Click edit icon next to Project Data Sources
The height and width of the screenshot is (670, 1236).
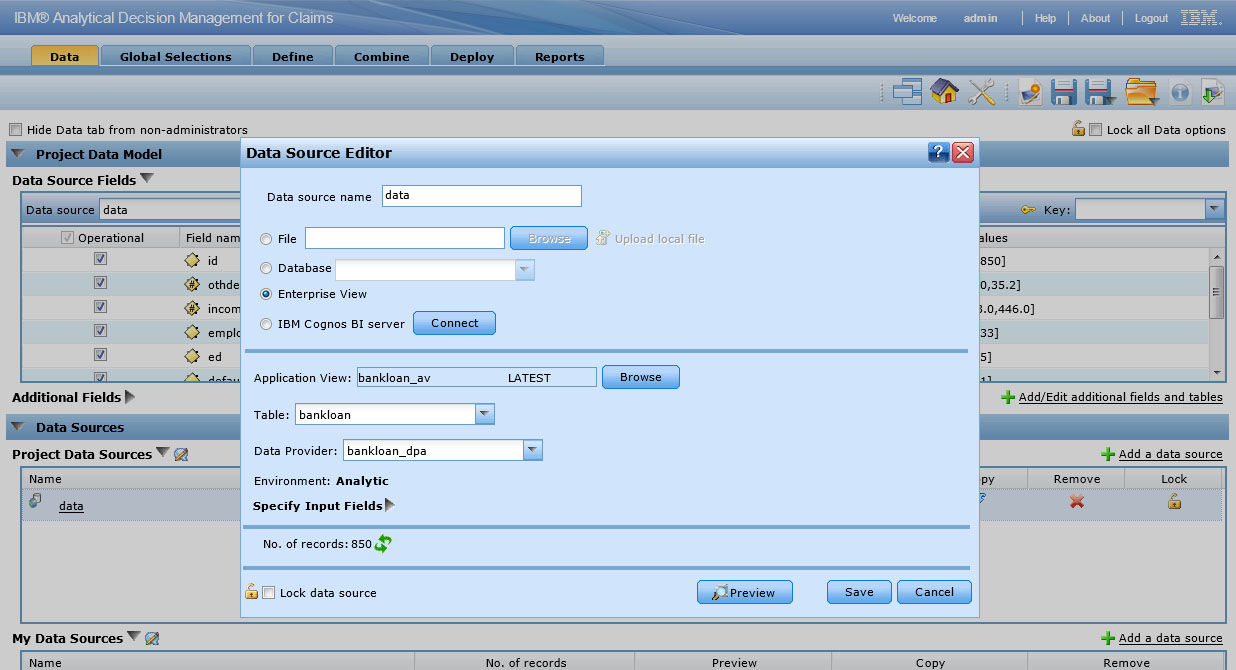[x=181, y=454]
